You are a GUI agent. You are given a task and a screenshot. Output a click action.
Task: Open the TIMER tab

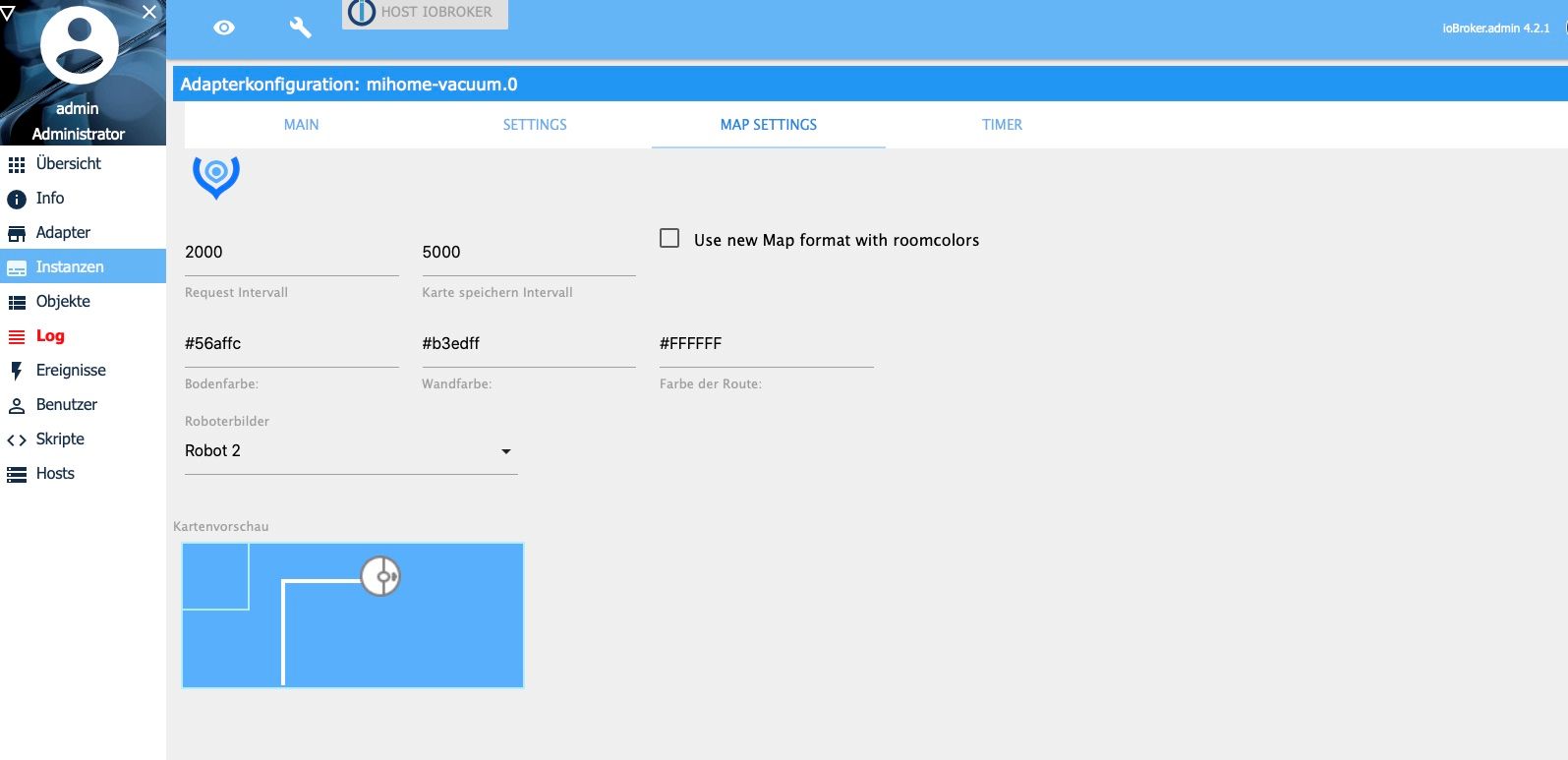(1002, 125)
